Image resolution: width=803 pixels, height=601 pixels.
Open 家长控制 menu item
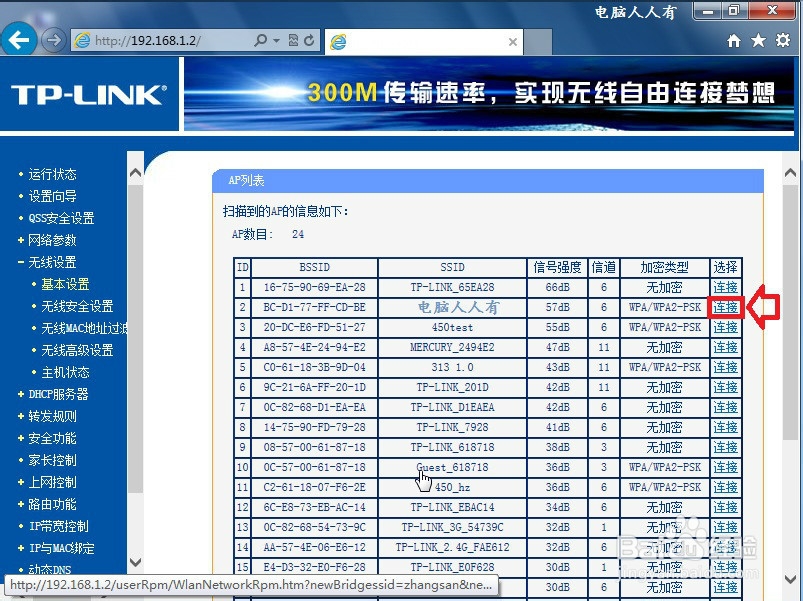click(x=52, y=460)
